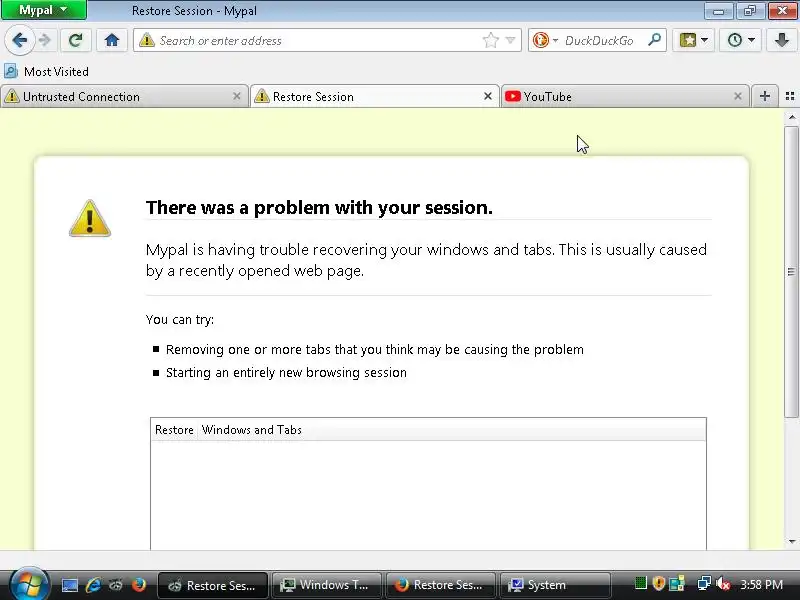This screenshot has width=800, height=600.
Task: Reload the current page
Action: pyautogui.click(x=76, y=40)
